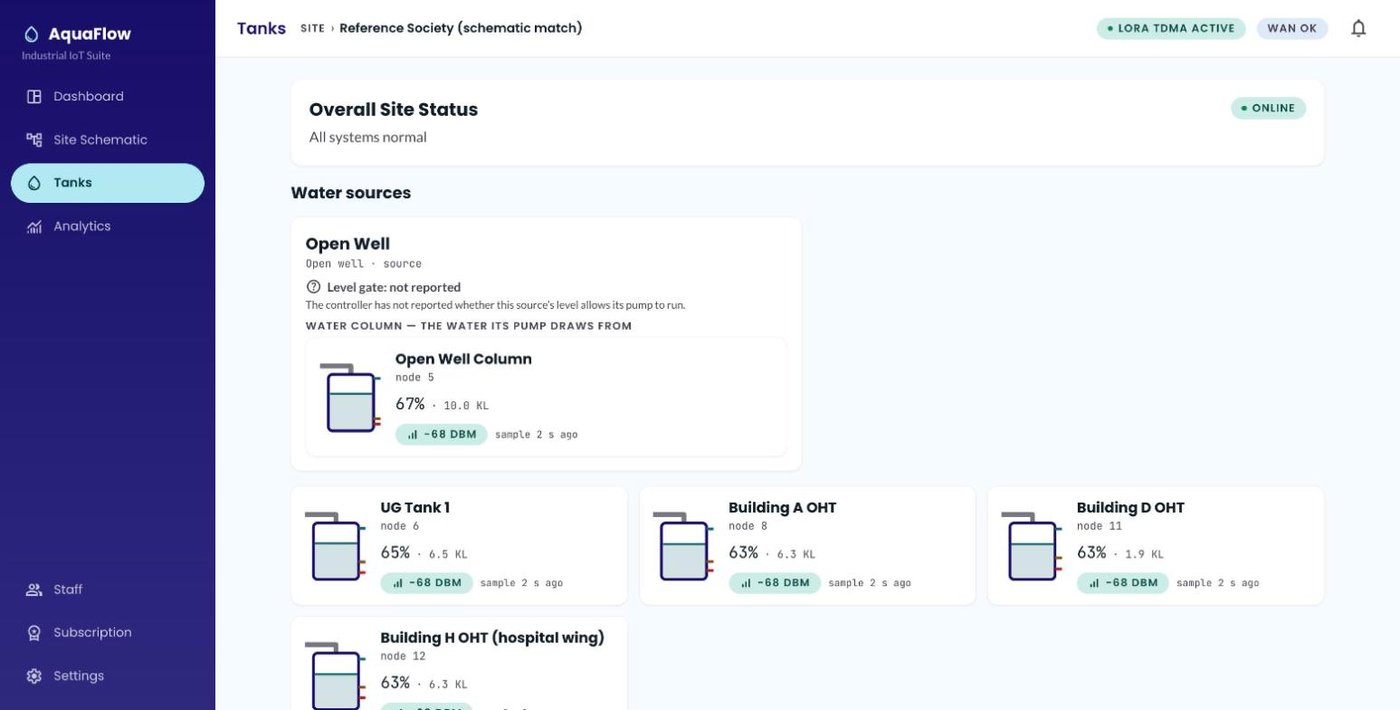Open the Subscription page
This screenshot has width=1400, height=710.
pyautogui.click(x=107, y=633)
